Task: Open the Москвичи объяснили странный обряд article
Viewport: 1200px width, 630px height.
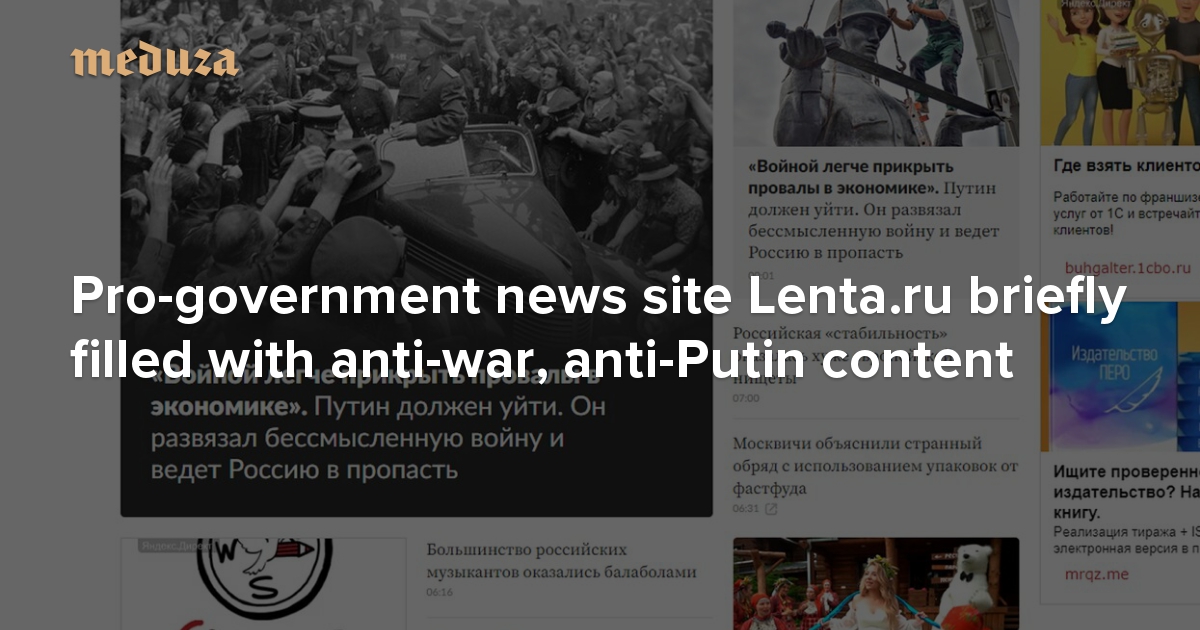Action: [x=875, y=466]
